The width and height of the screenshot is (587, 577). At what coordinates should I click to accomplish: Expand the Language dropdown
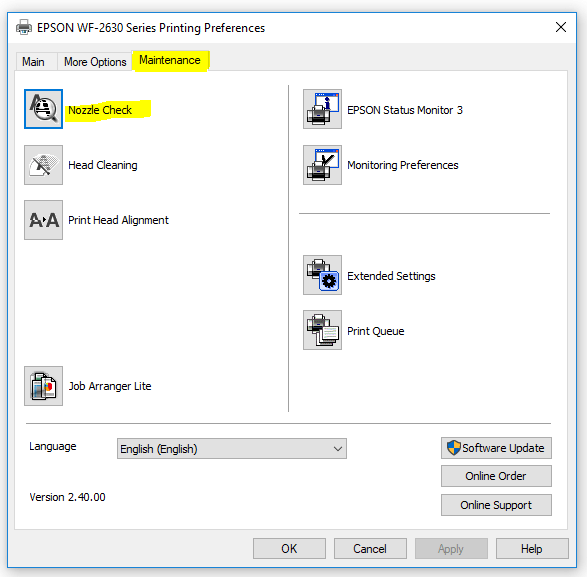click(x=232, y=449)
